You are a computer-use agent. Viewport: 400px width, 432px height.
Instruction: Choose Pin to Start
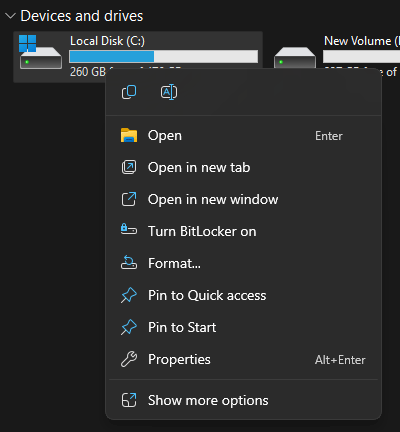pos(243,327)
